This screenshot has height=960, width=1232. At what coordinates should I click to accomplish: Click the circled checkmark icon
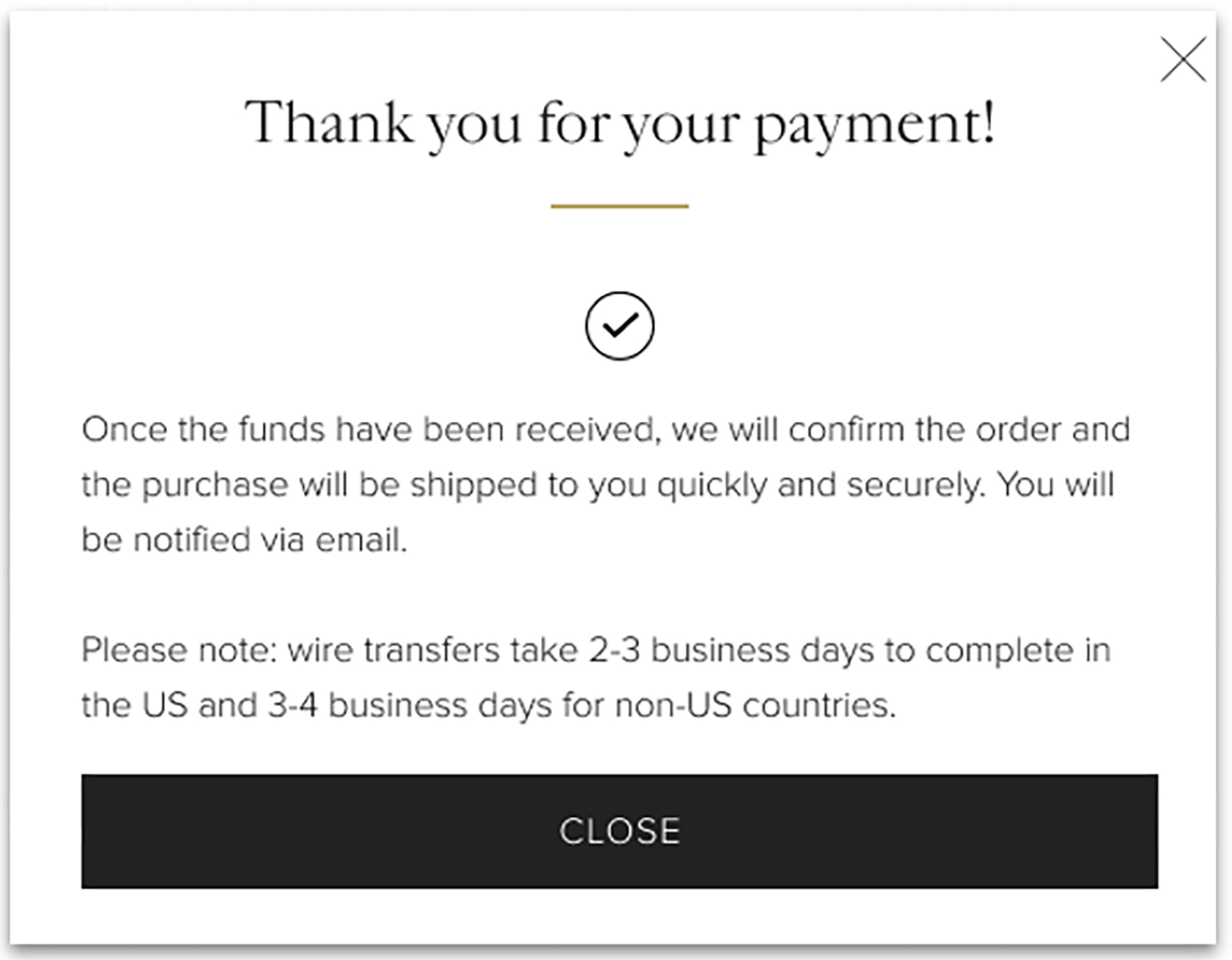[x=619, y=326]
